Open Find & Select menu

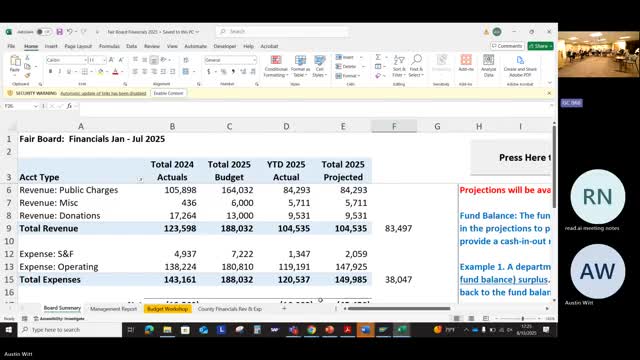tap(416, 66)
